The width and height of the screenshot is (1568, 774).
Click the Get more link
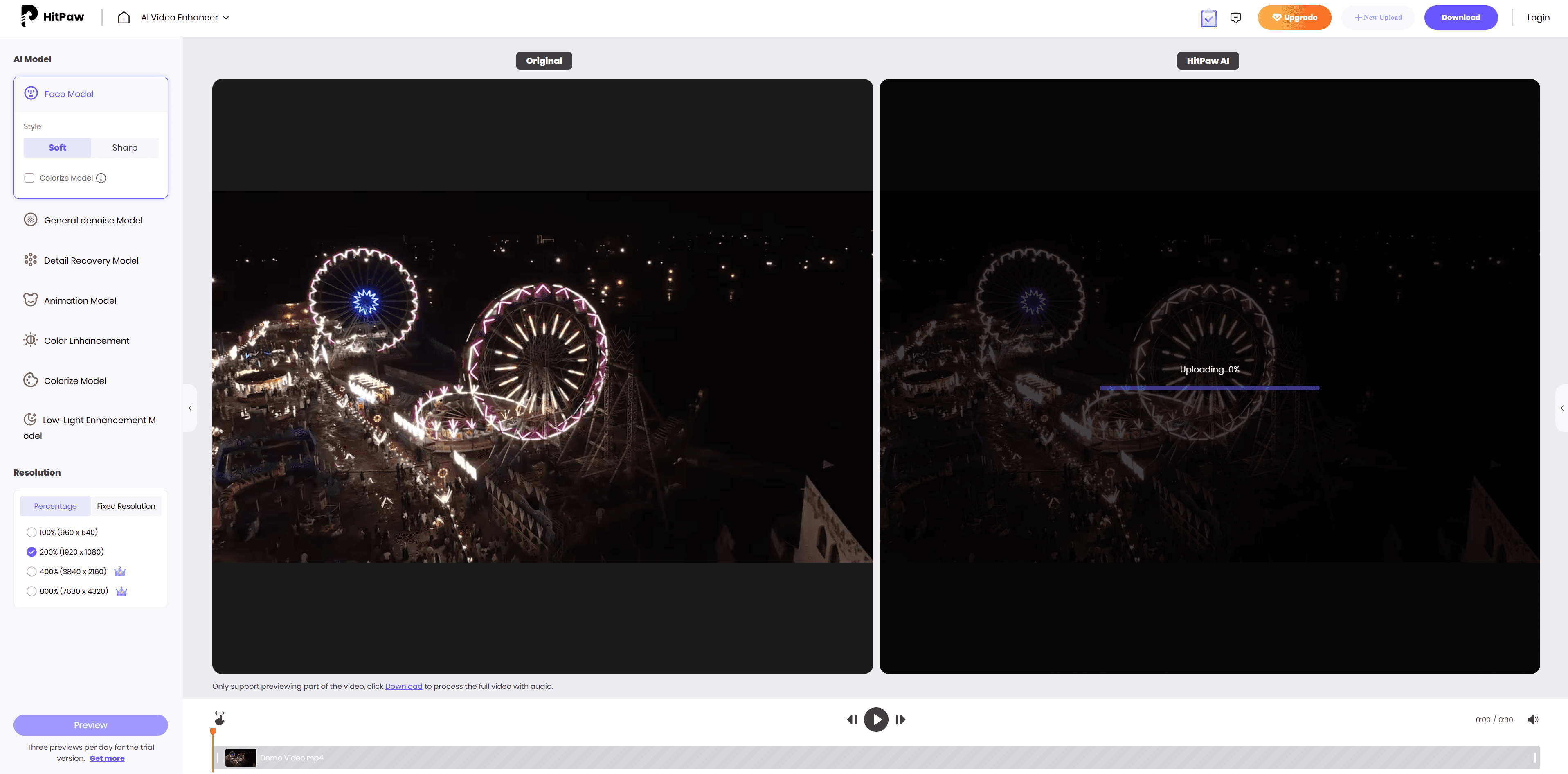coord(107,758)
